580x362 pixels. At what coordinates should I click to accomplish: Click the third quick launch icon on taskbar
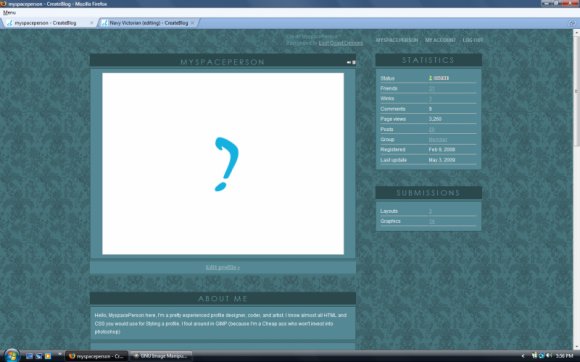pyautogui.click(x=48, y=356)
